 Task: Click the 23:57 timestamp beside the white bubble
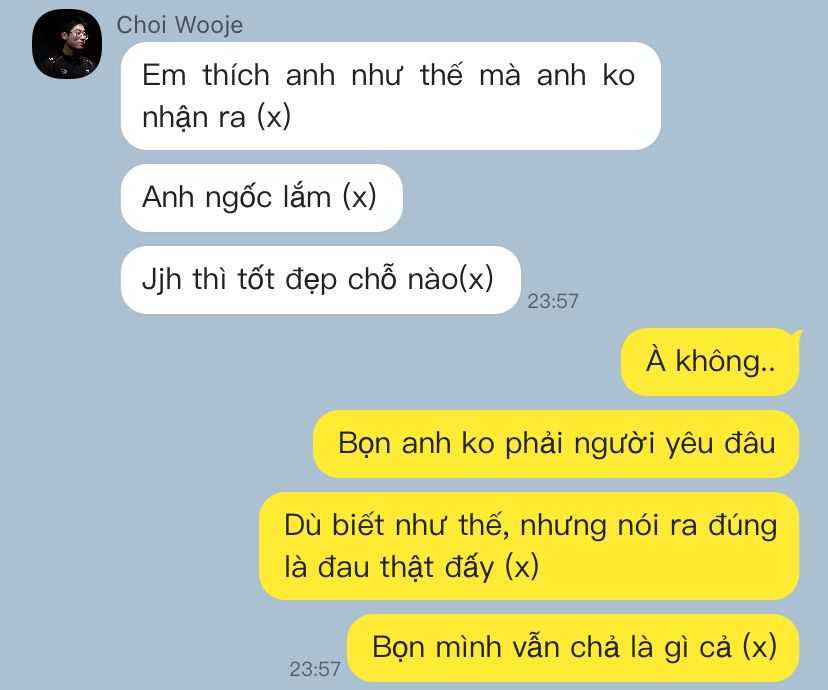(x=553, y=301)
